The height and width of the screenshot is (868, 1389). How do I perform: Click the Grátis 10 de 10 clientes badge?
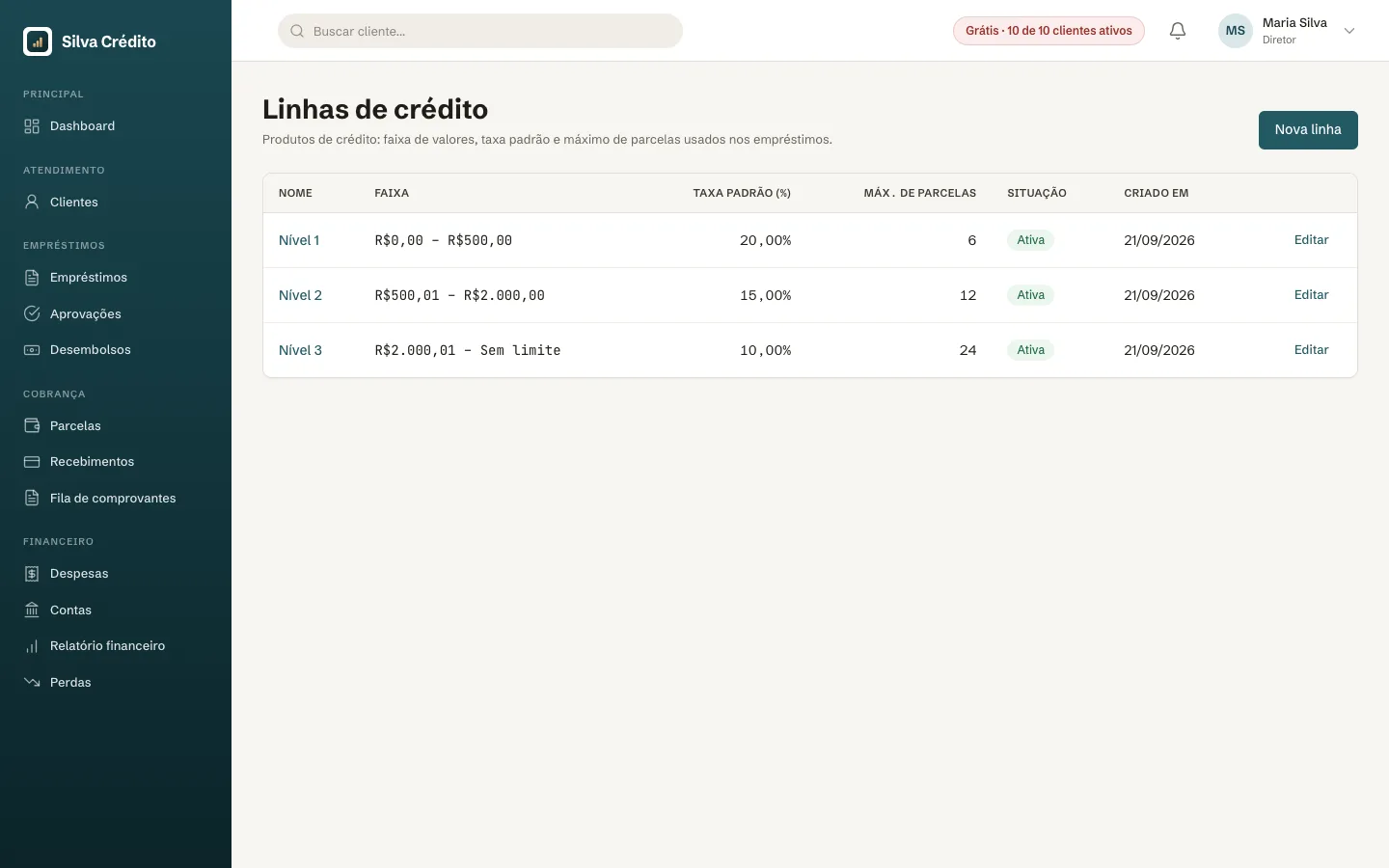pos(1049,31)
